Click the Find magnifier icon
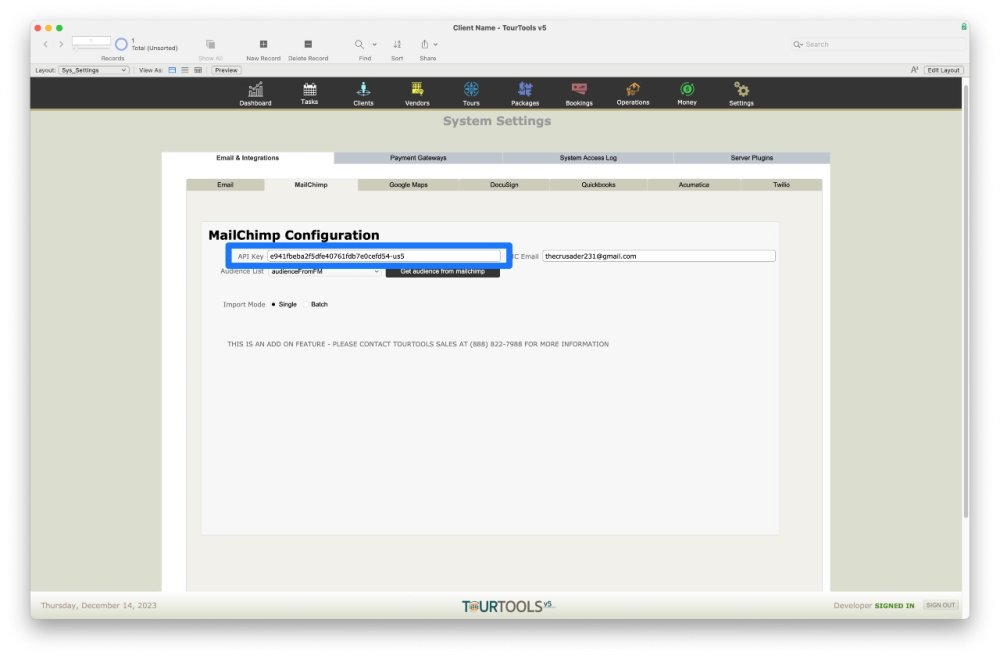This screenshot has height=659, width=1000. [359, 44]
